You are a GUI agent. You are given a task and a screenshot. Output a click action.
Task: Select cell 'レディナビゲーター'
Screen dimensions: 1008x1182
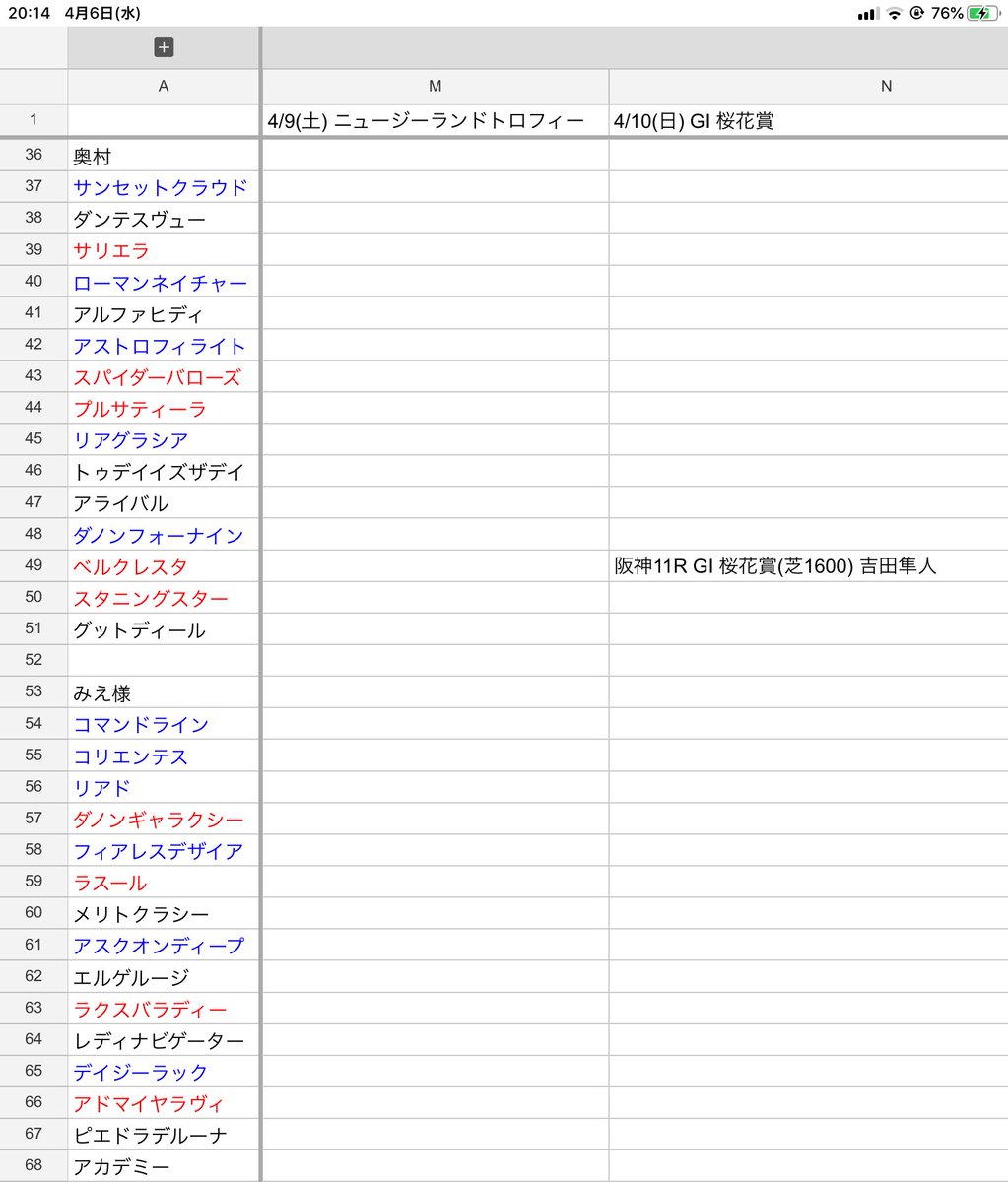(164, 1040)
